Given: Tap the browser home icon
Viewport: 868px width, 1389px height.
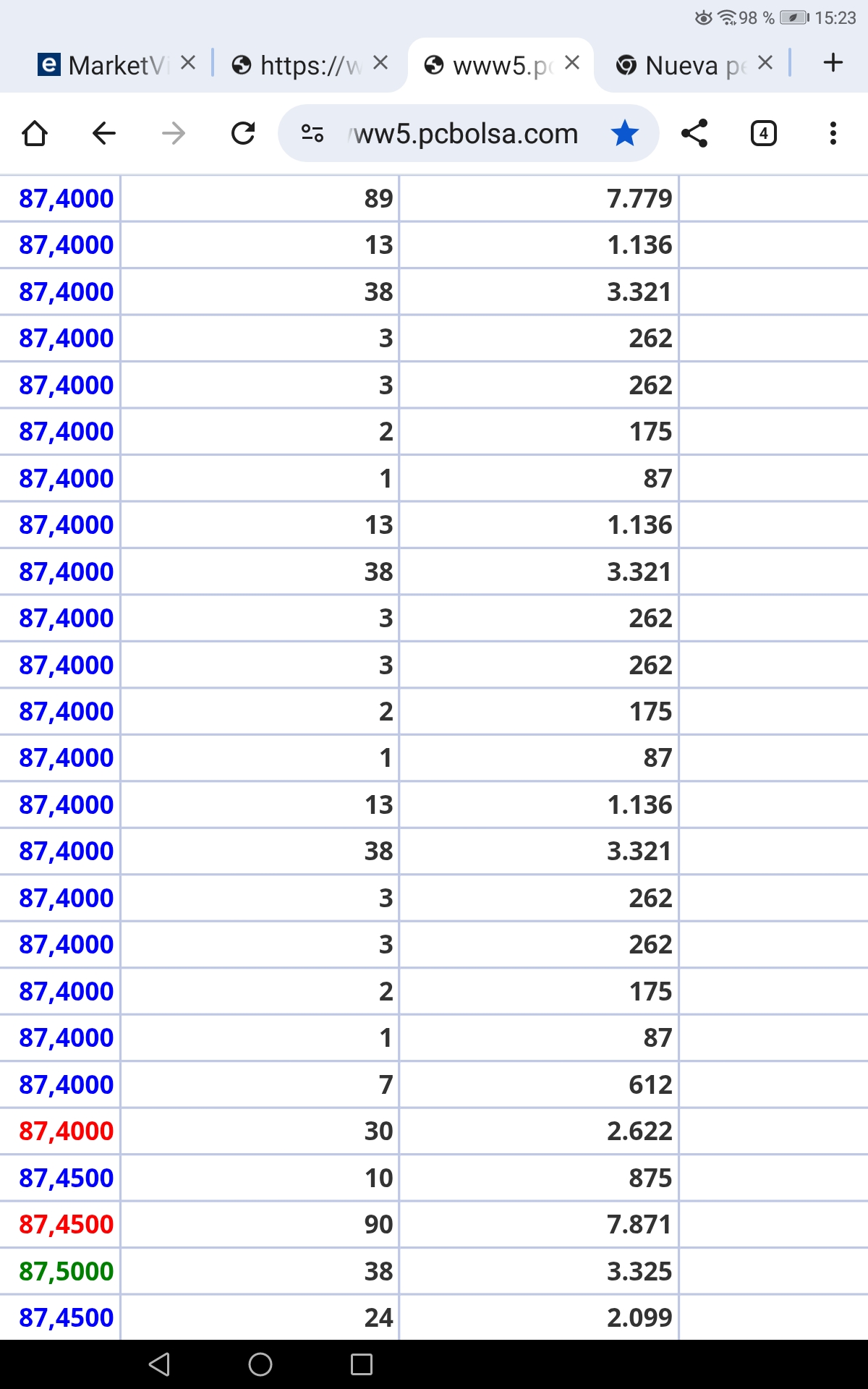Looking at the screenshot, I should click(x=35, y=134).
